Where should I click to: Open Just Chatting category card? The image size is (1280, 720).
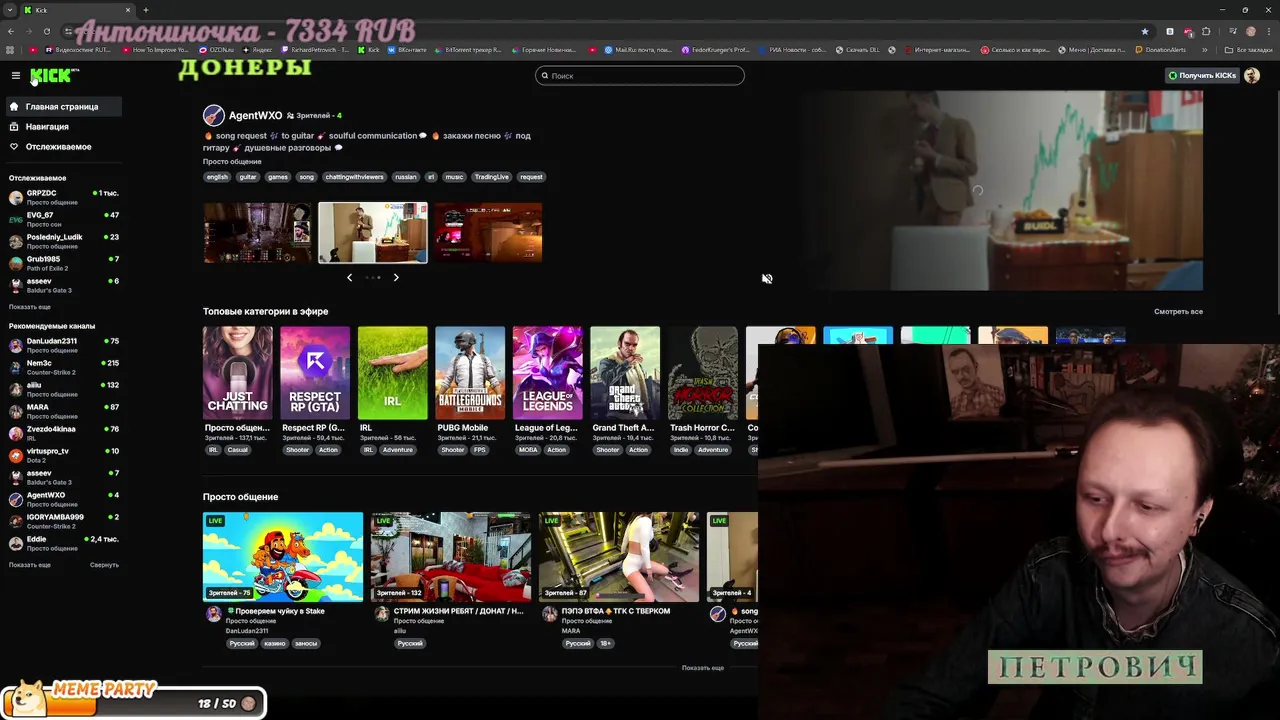coord(237,373)
